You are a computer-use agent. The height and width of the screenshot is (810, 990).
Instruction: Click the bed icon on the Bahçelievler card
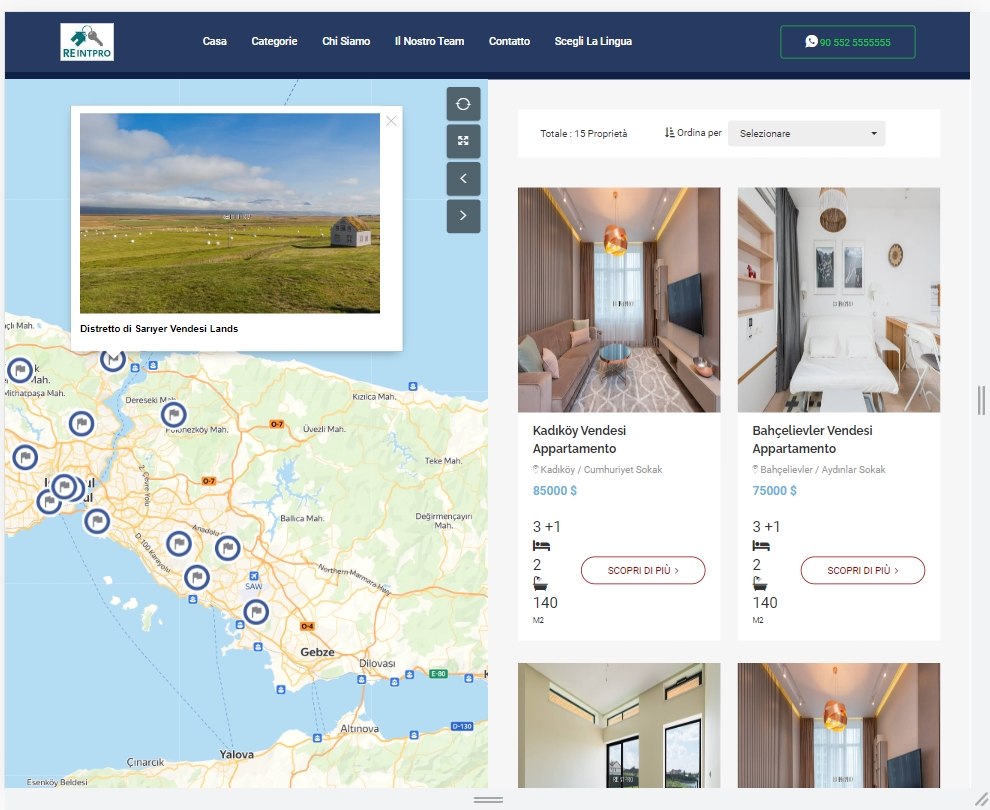coord(761,545)
